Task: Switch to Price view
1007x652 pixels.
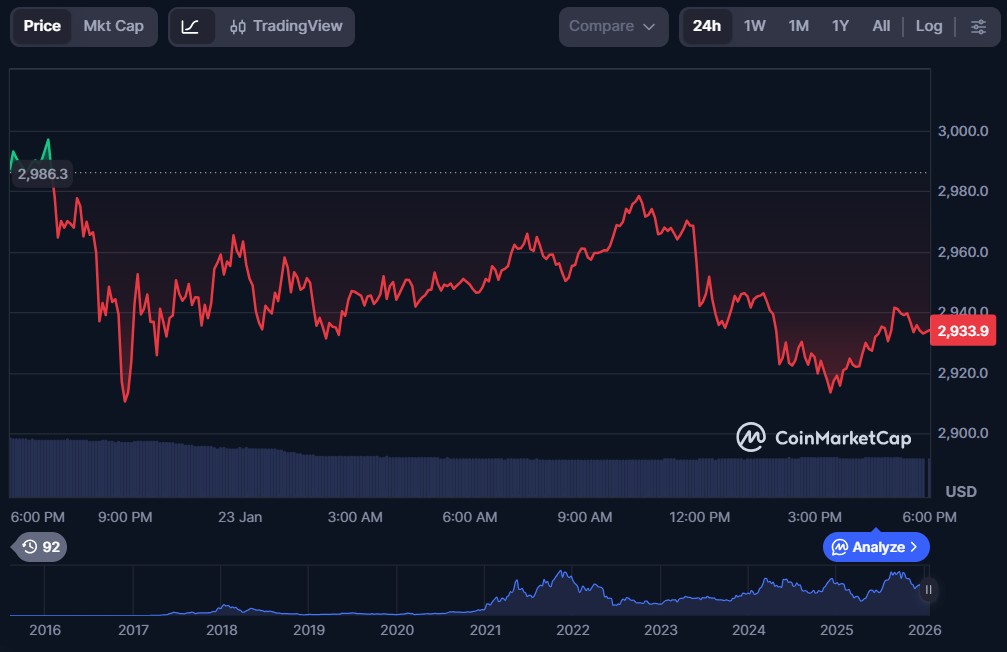Action: [42, 26]
